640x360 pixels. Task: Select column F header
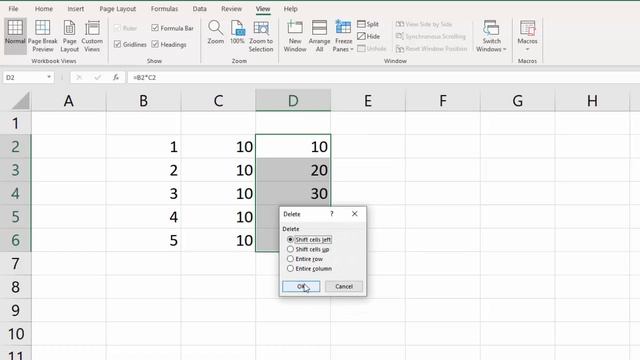tap(443, 100)
